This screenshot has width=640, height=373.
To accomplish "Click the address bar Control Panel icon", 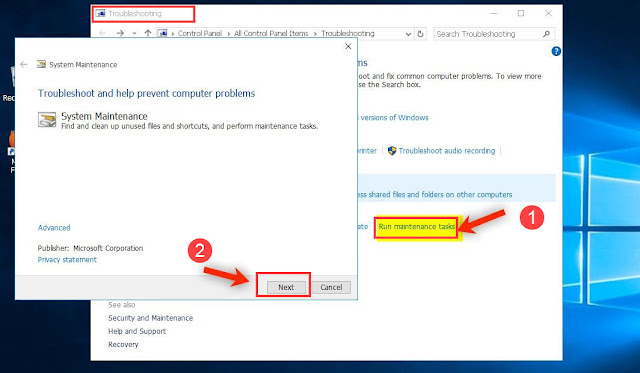I will point(163,33).
